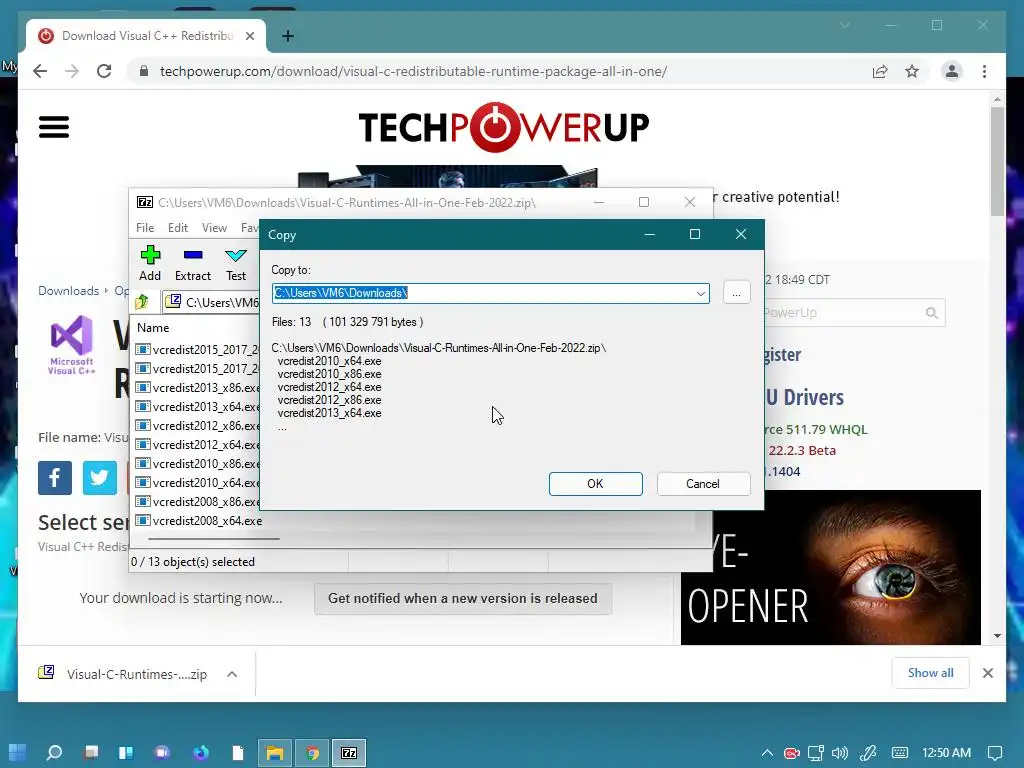Open 7-Zip Edit menu
This screenshot has height=768, width=1024.
pyautogui.click(x=178, y=228)
